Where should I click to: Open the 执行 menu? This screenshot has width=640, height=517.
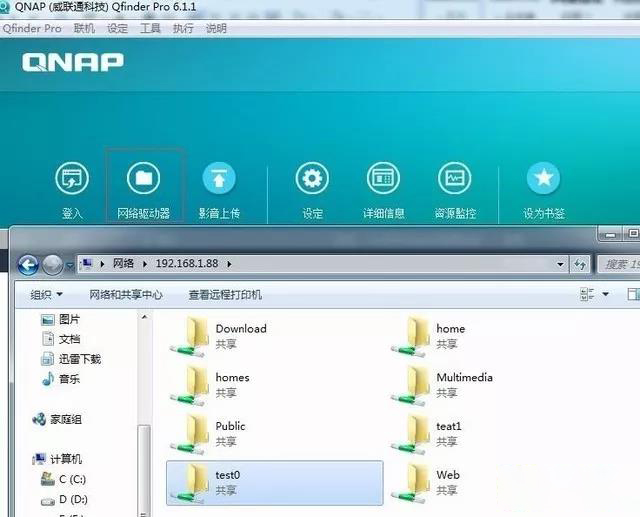point(183,28)
